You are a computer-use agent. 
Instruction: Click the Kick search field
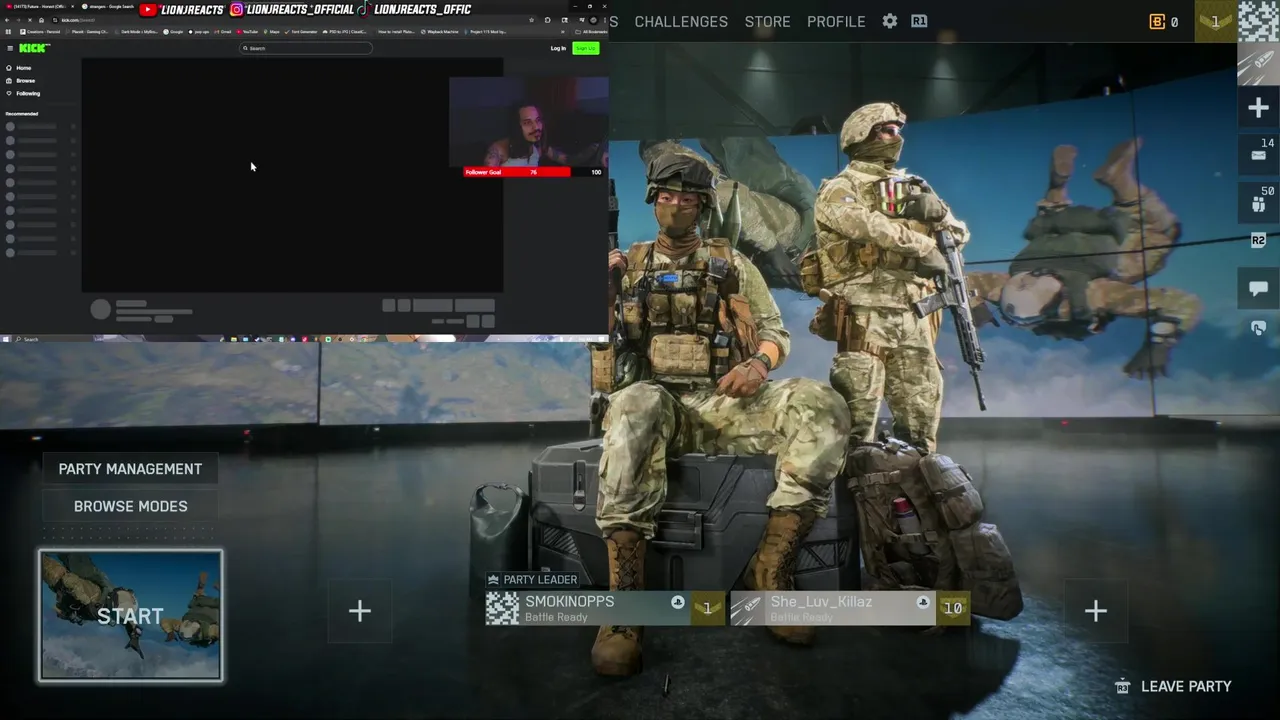[305, 48]
